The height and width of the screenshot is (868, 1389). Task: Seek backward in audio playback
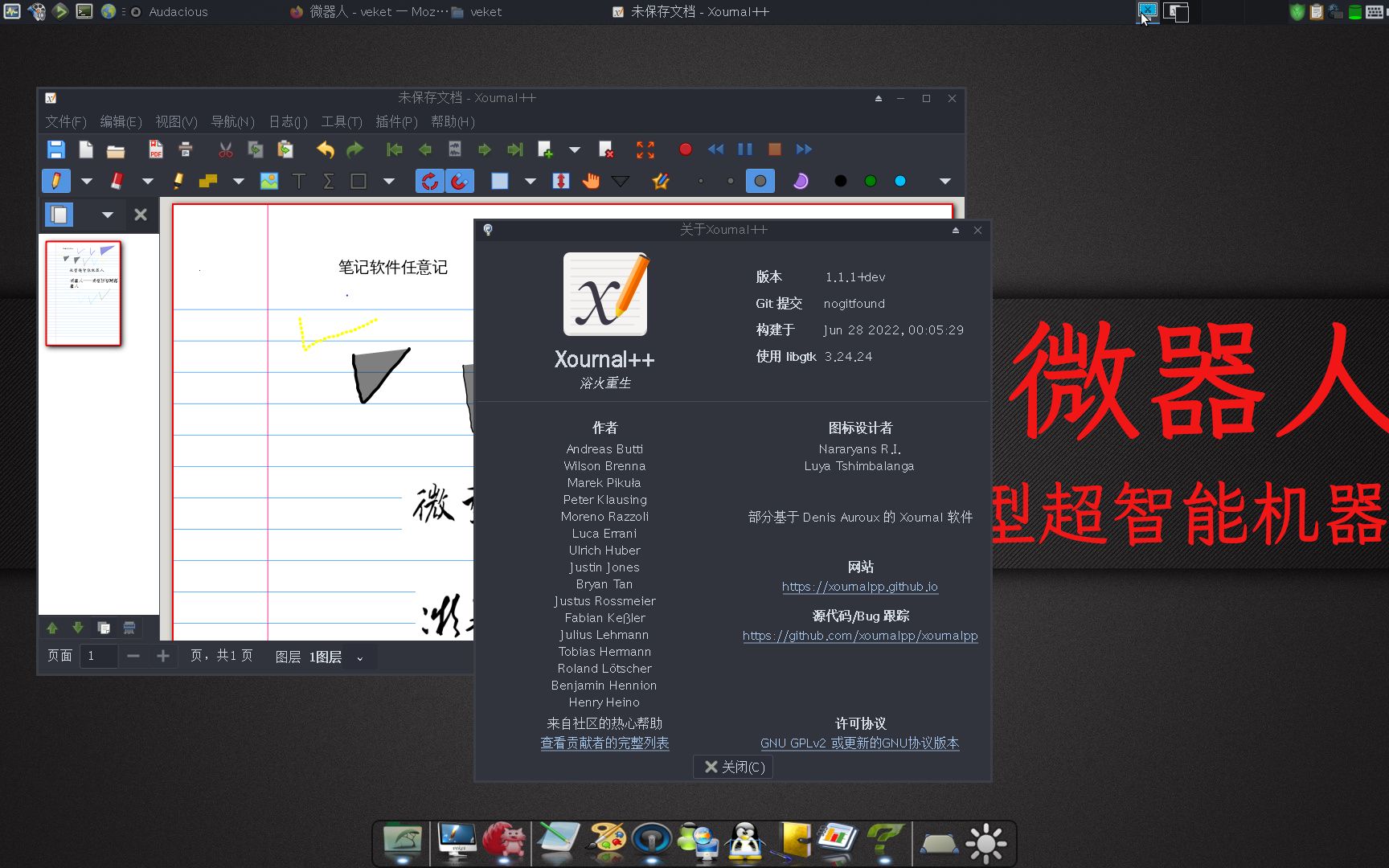pos(715,149)
